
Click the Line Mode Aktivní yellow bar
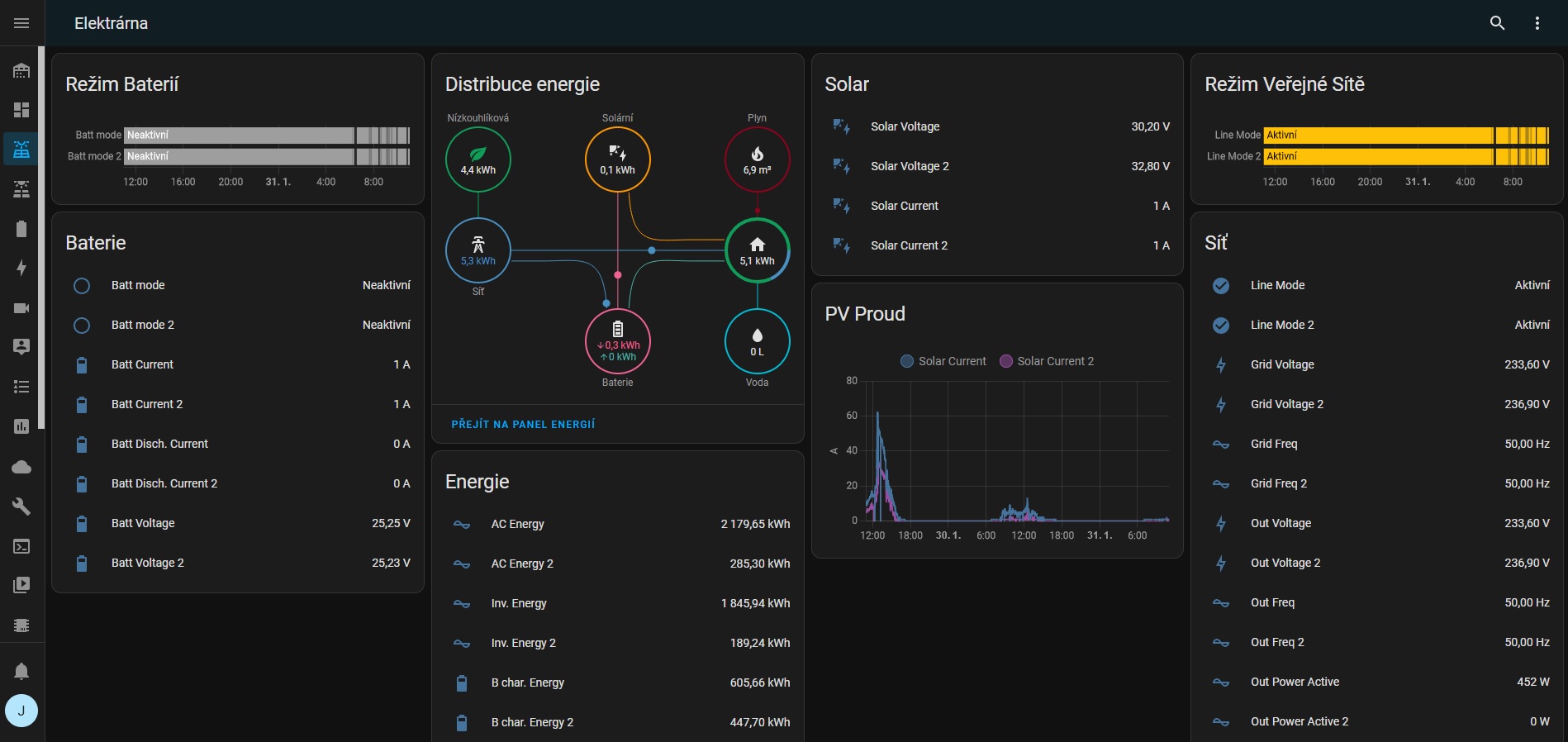click(x=1406, y=135)
